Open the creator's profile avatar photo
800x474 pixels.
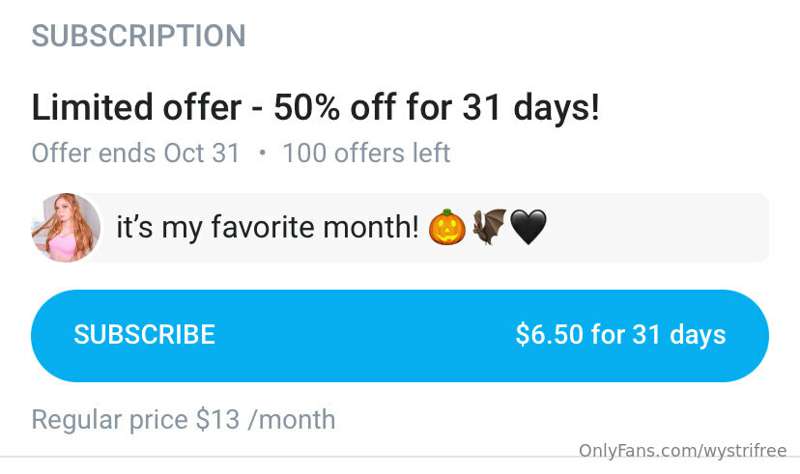point(66,228)
